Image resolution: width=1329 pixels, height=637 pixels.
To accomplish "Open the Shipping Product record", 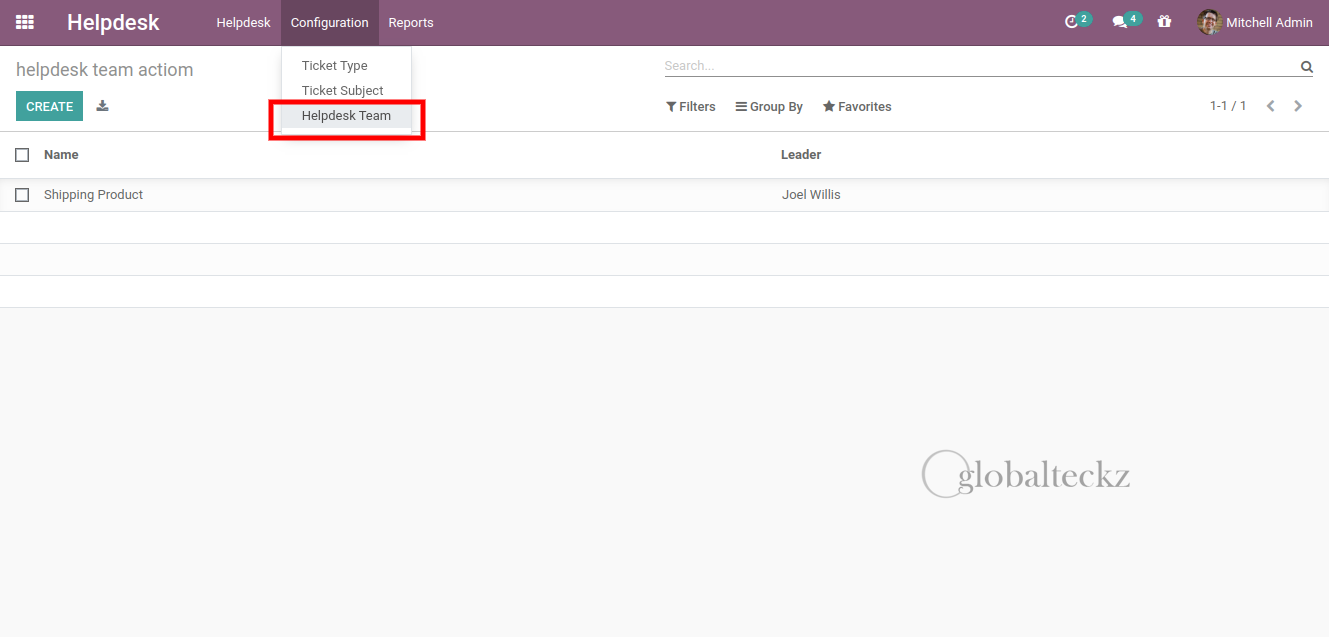I will pos(93,195).
